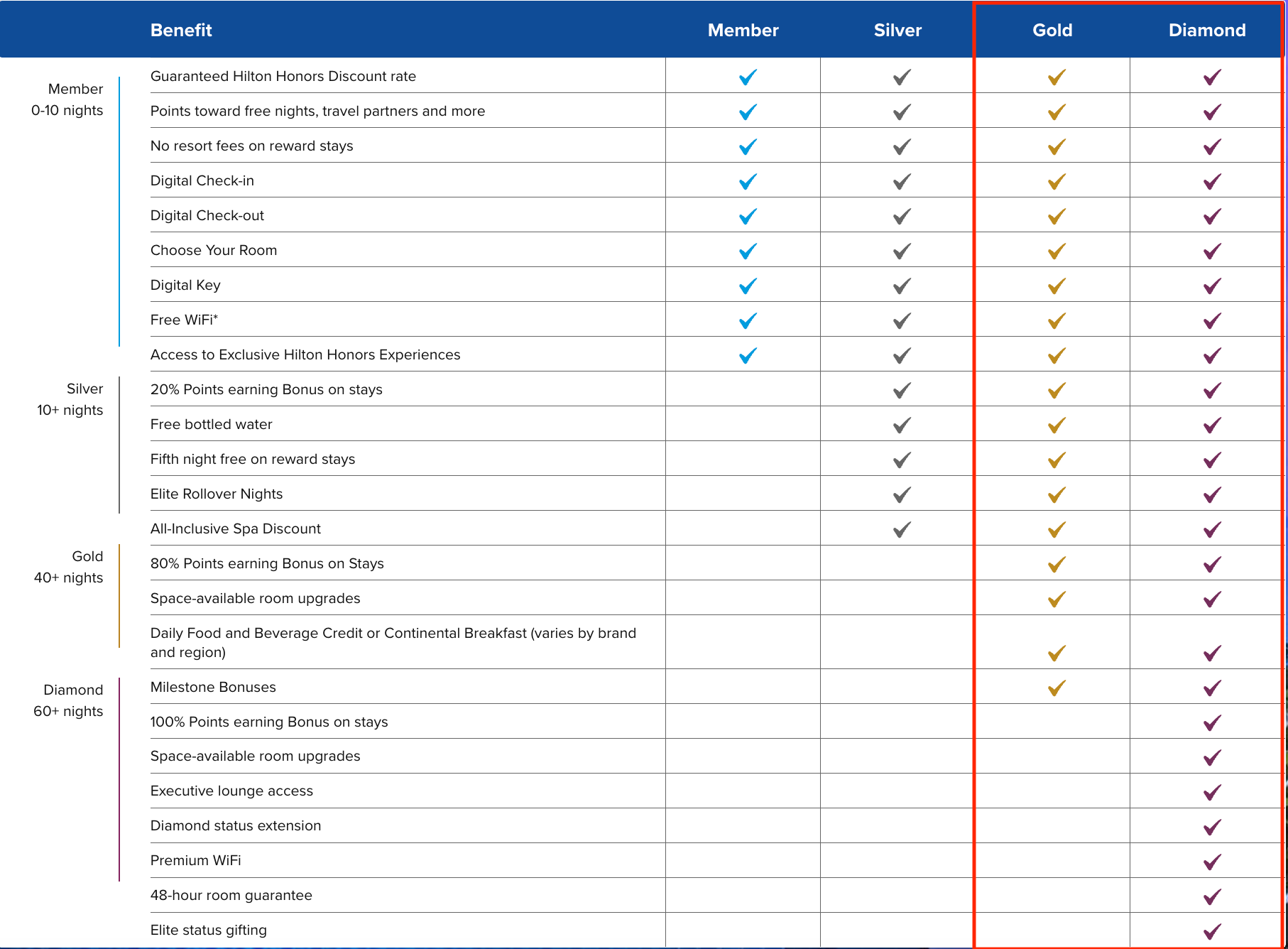Click the 'Premium WiFi' benefit text
1288x949 pixels.
[x=196, y=860]
